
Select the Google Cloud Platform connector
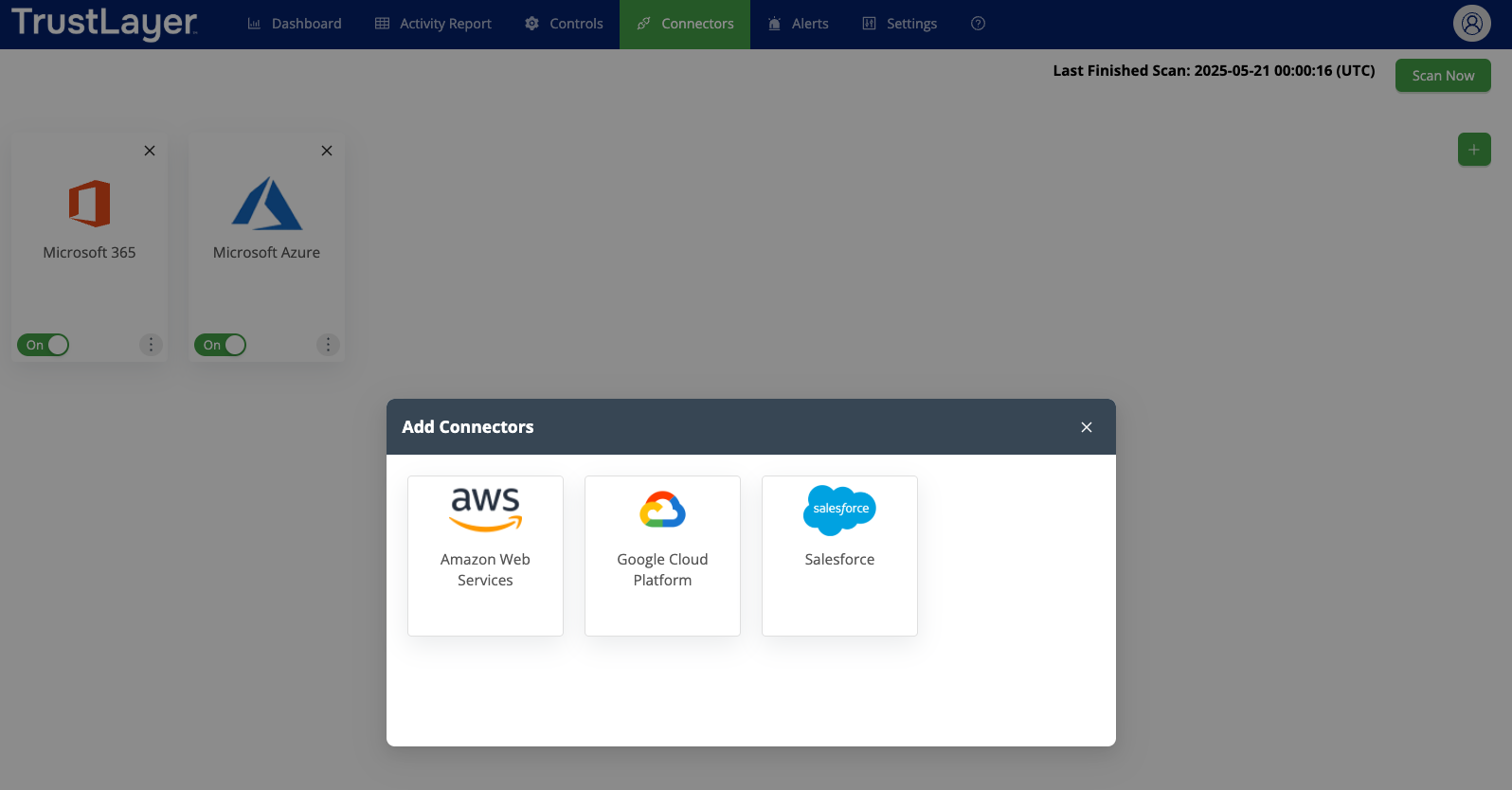(x=662, y=556)
